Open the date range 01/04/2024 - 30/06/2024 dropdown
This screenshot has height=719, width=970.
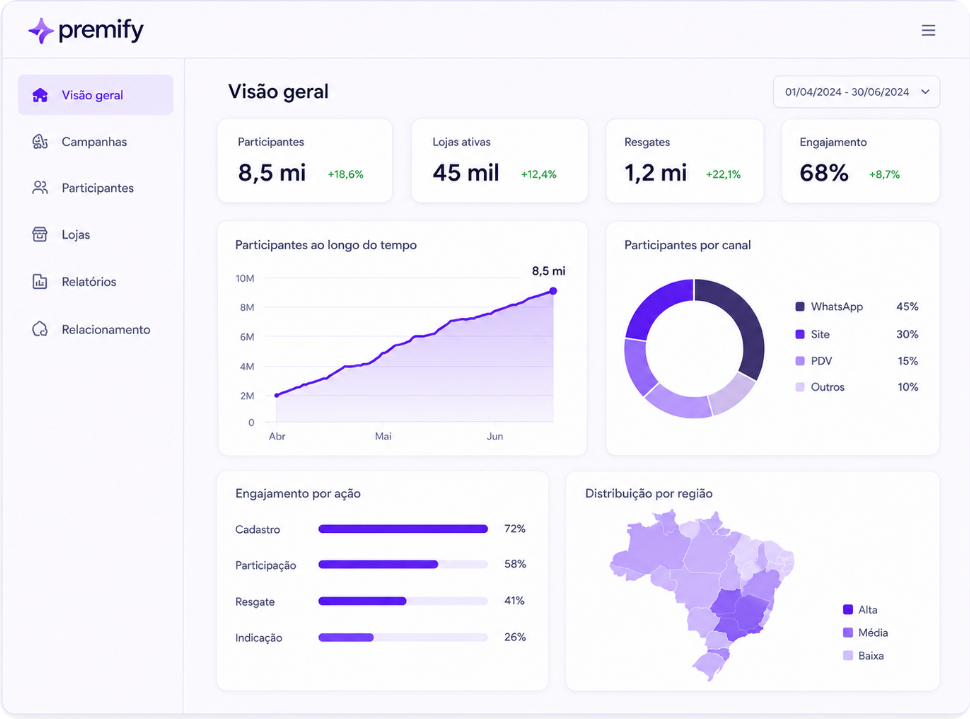(856, 92)
